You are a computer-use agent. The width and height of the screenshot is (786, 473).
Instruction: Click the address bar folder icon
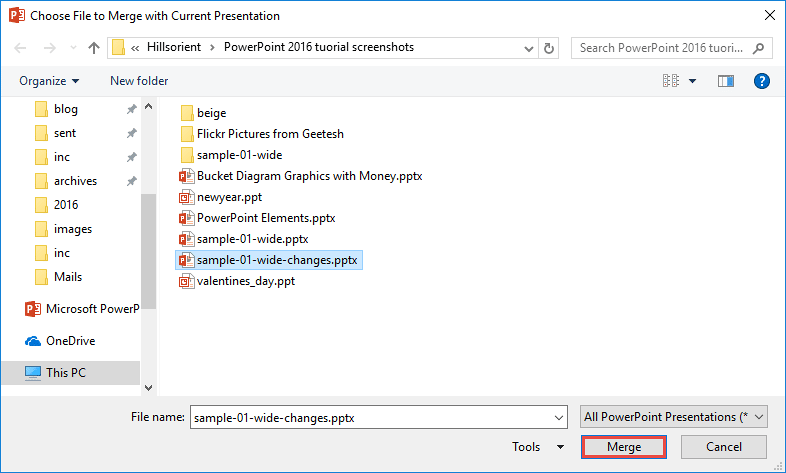click(x=118, y=48)
